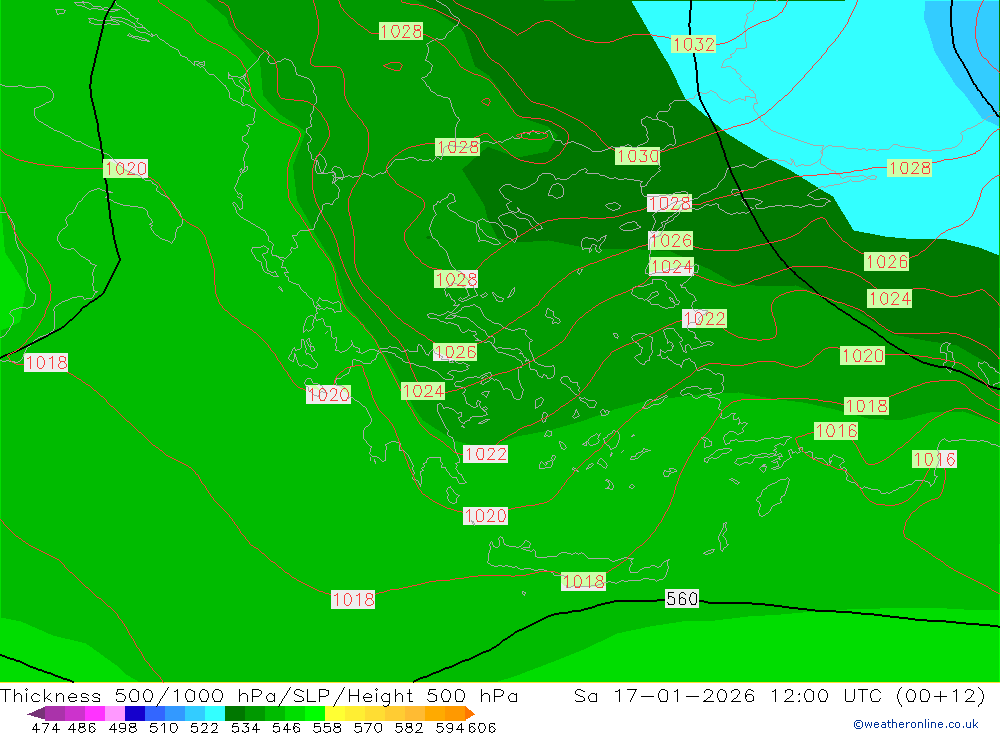1000x733 pixels.
Task: Pick the dark navy blue legend swatch
Action: pos(135,713)
